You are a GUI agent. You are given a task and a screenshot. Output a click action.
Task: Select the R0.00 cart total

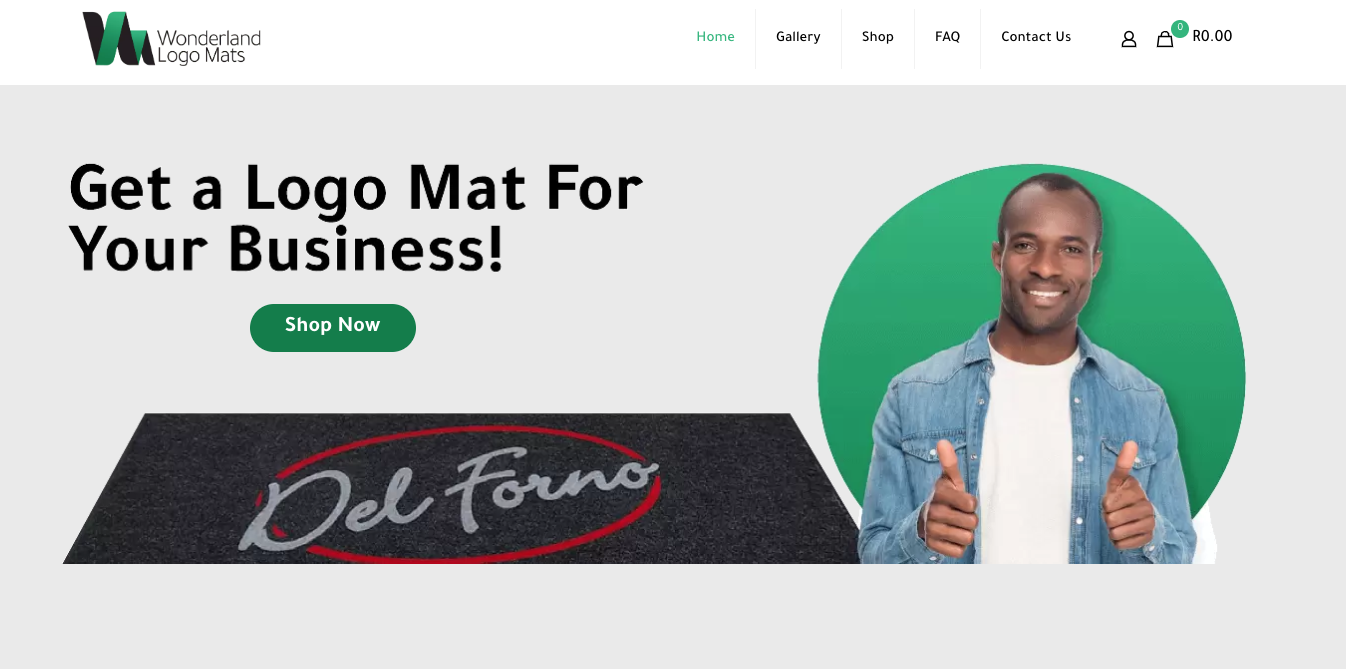point(1212,37)
